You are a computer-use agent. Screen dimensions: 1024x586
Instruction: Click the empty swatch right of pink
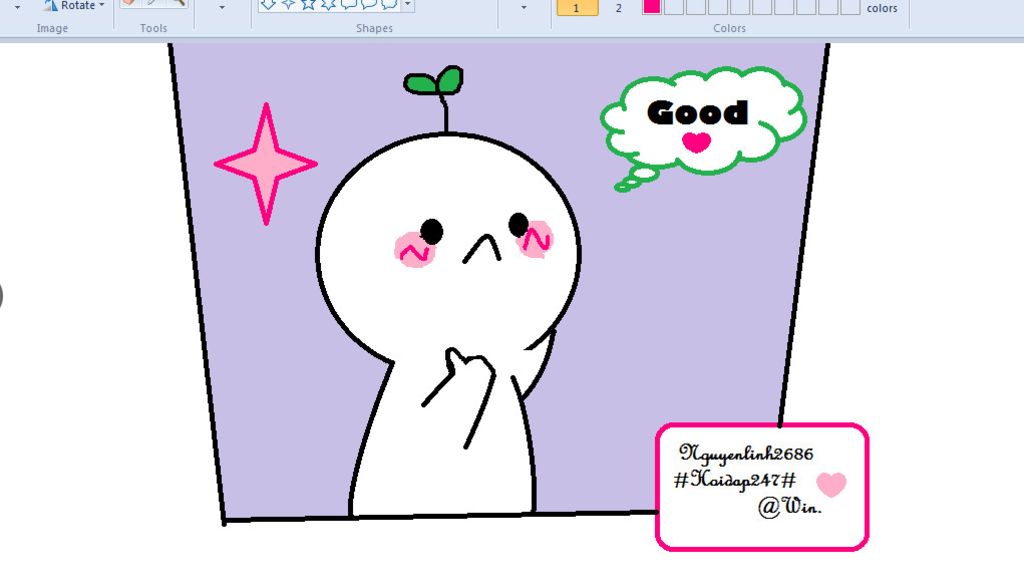[x=674, y=7]
